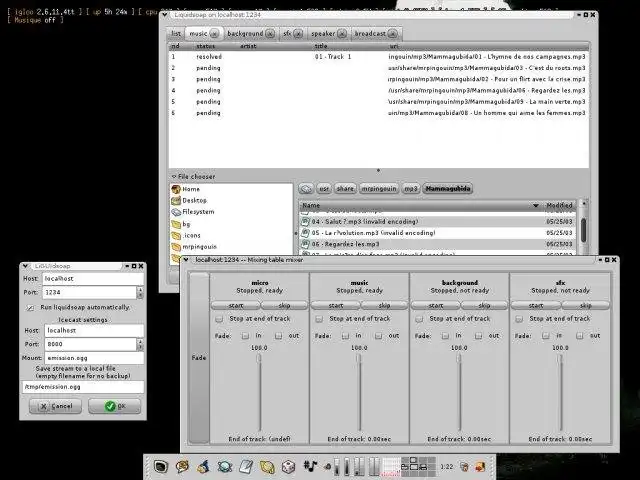The width and height of the screenshot is (640, 480).
Task: Skip the track on the sfx channel
Action: point(585,305)
